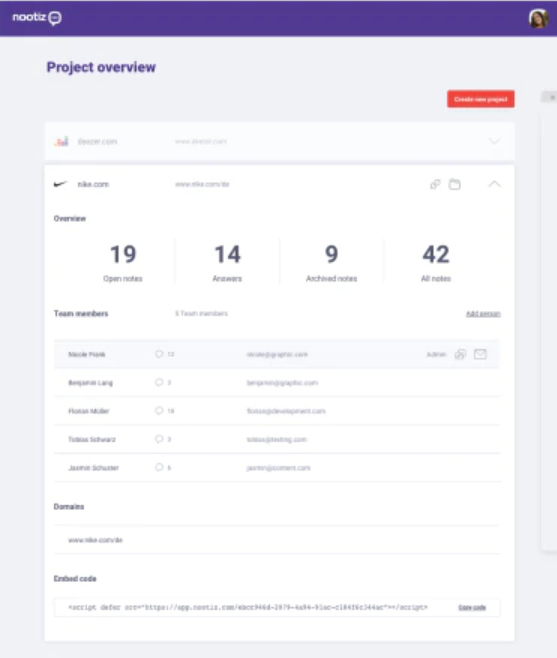Click the mail icon in Admin row
The height and width of the screenshot is (658, 557).
pyautogui.click(x=480, y=354)
